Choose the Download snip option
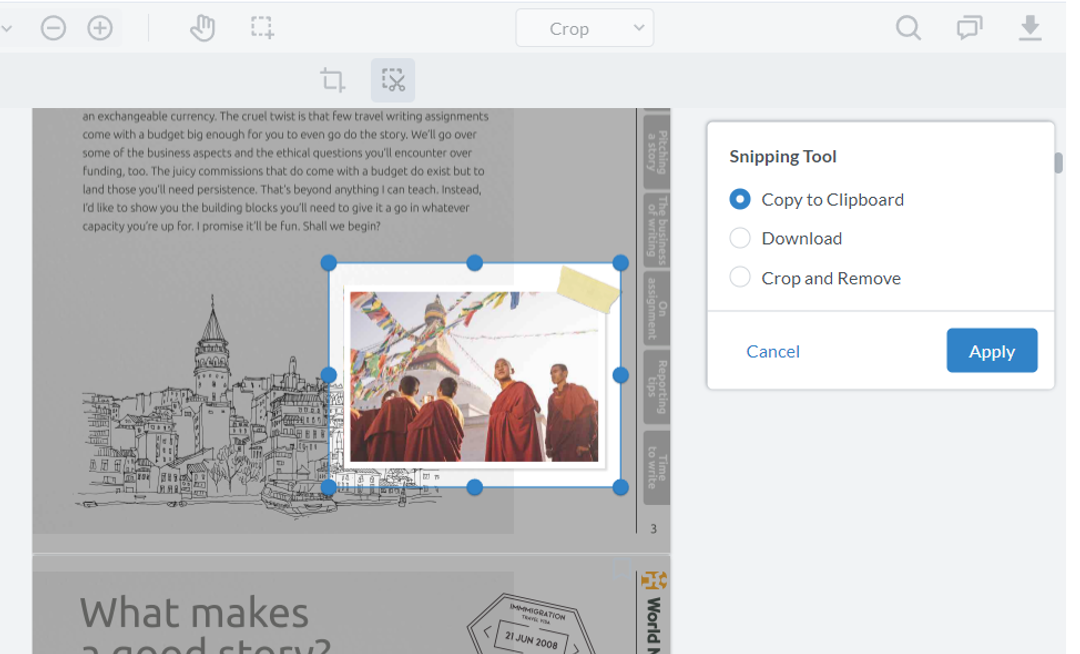The height and width of the screenshot is (654, 1080). click(739, 238)
